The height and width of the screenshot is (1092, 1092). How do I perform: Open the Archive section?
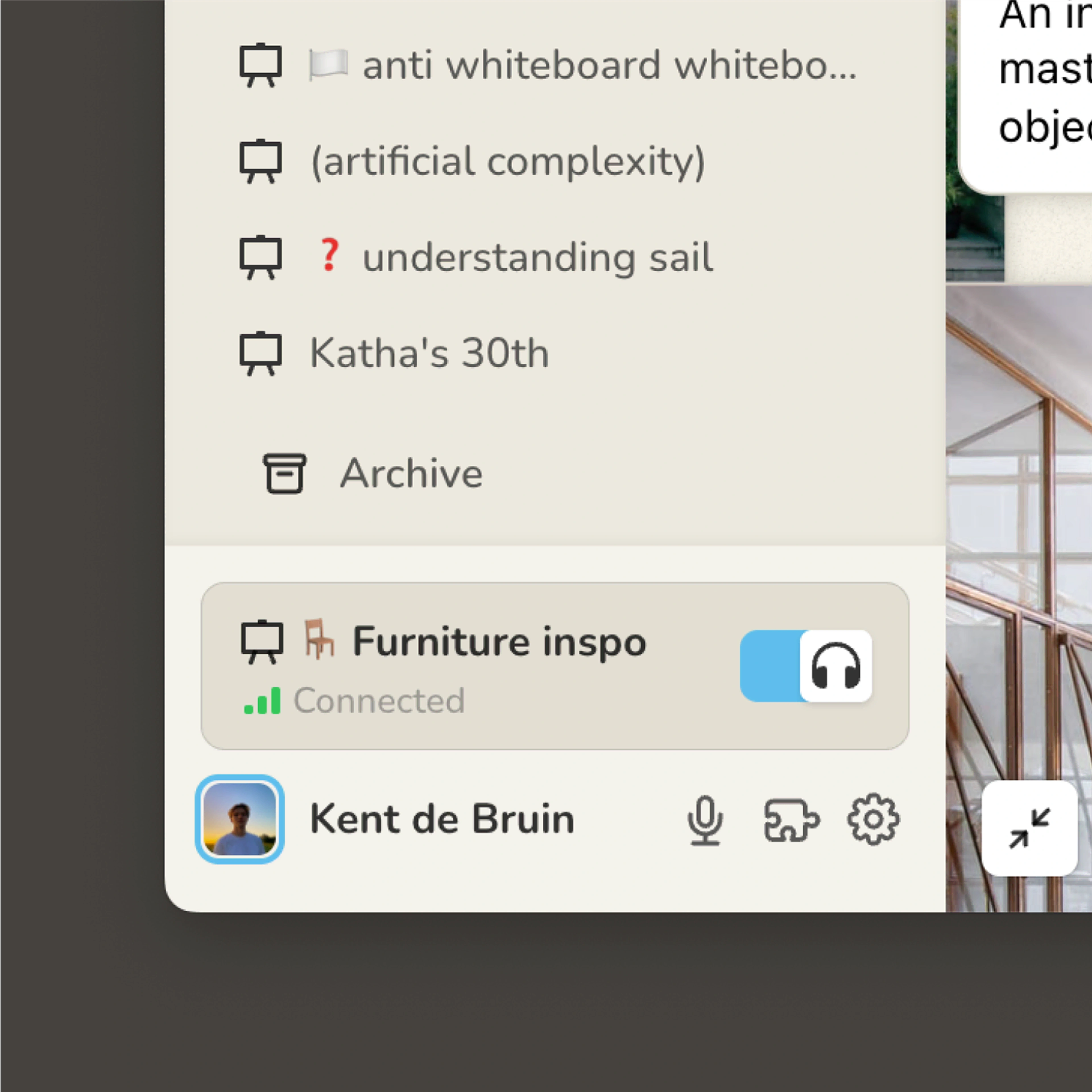411,473
